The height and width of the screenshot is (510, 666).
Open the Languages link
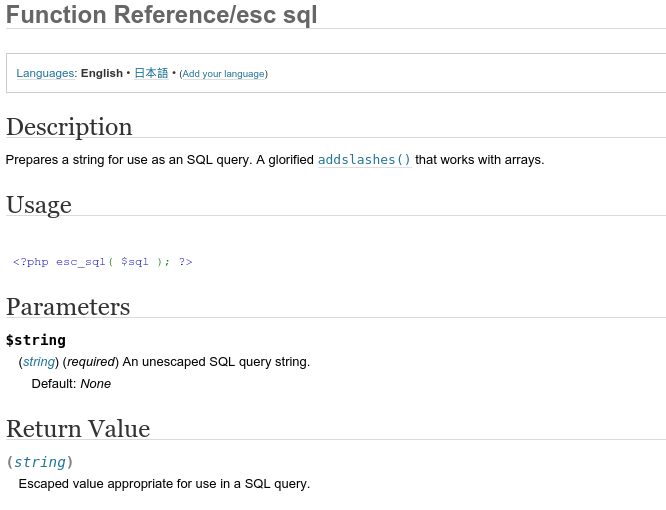point(45,73)
